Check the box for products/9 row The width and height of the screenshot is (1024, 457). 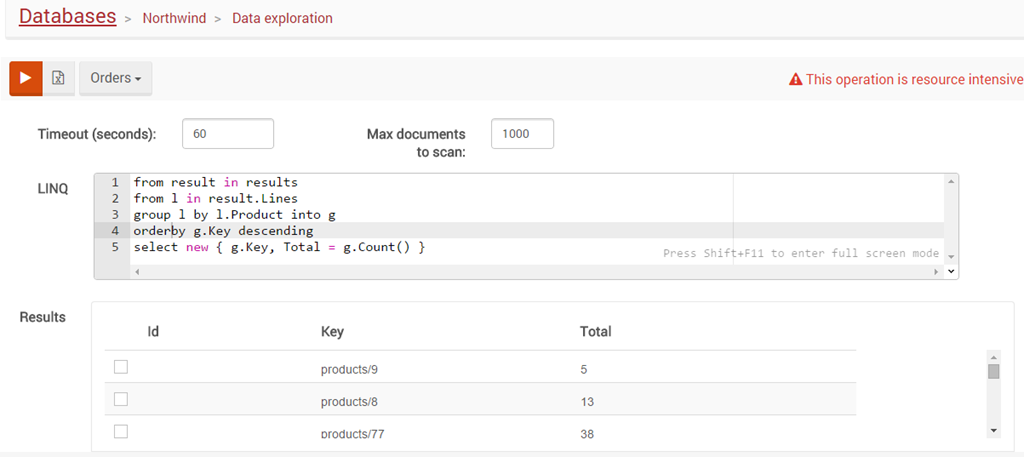(121, 368)
